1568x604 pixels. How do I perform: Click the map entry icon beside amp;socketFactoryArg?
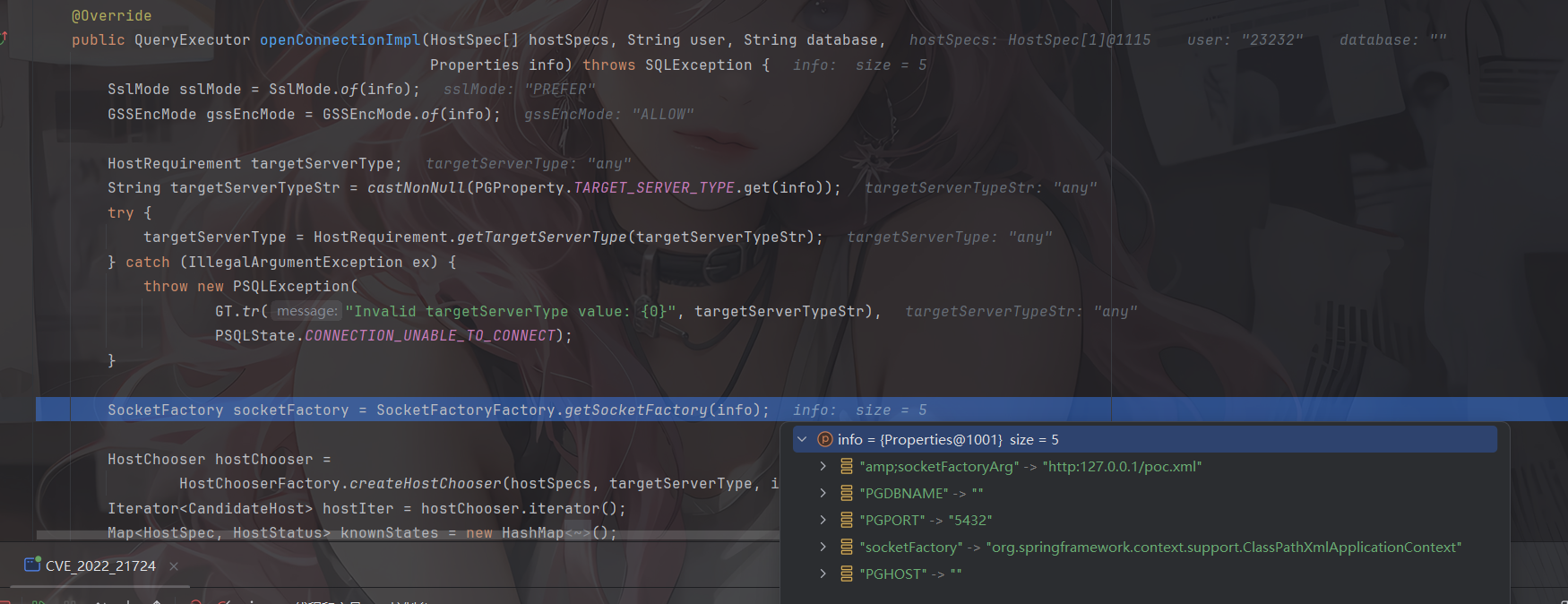pyautogui.click(x=846, y=466)
